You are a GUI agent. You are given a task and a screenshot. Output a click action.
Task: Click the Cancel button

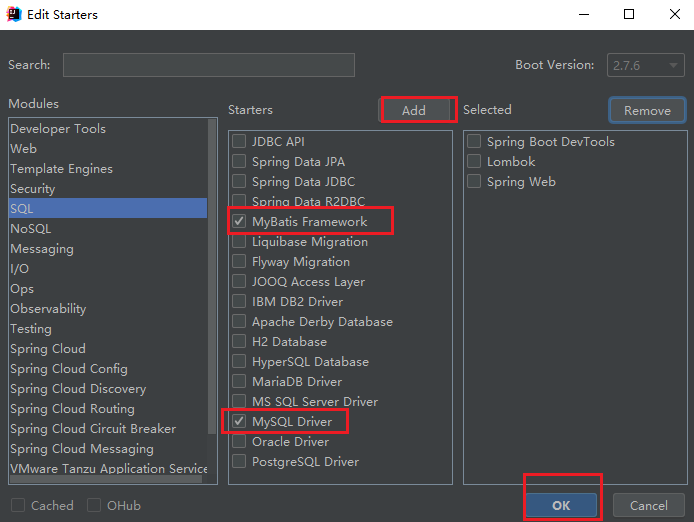[x=648, y=505]
